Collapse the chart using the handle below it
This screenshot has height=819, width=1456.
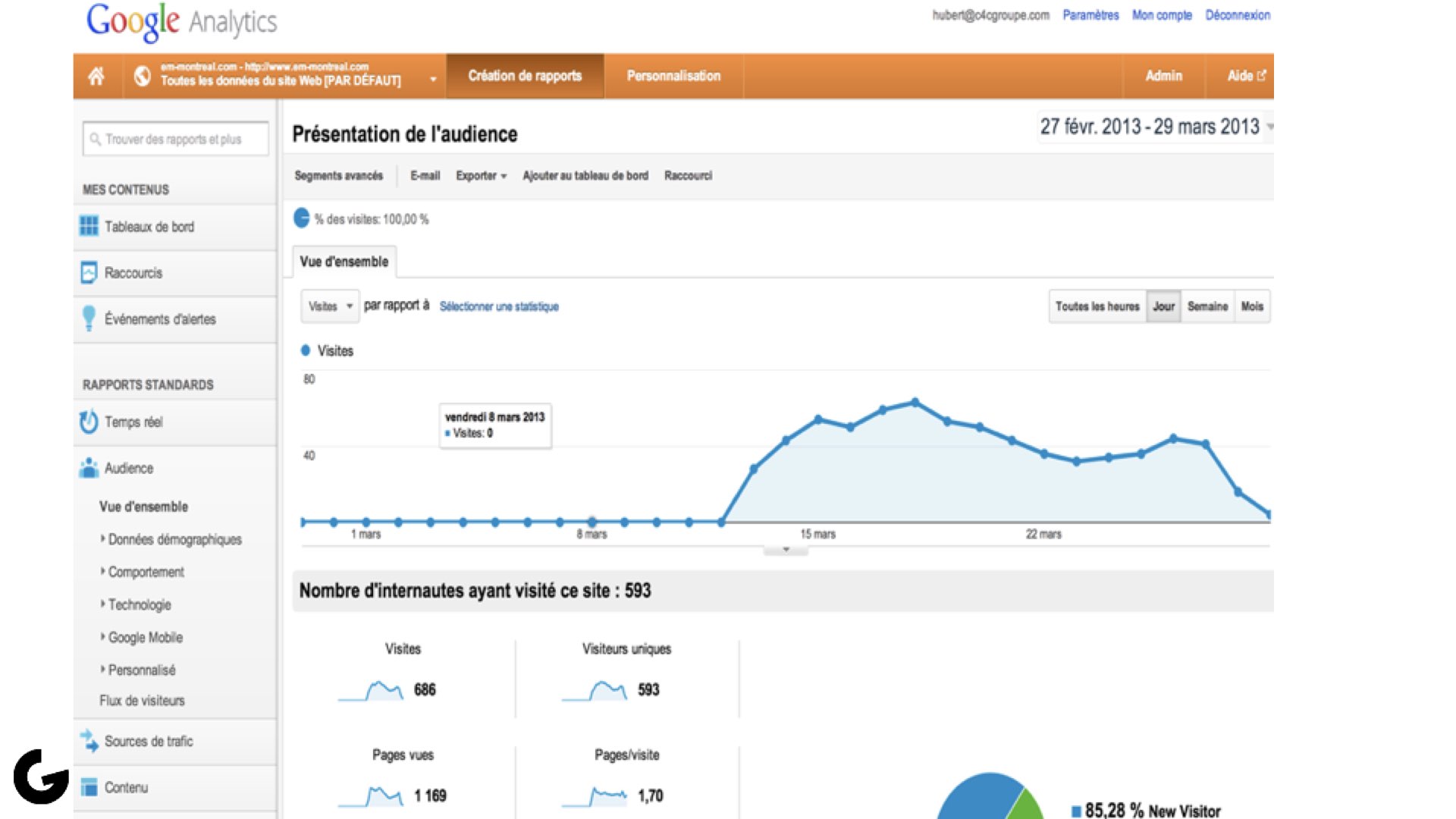tap(786, 550)
